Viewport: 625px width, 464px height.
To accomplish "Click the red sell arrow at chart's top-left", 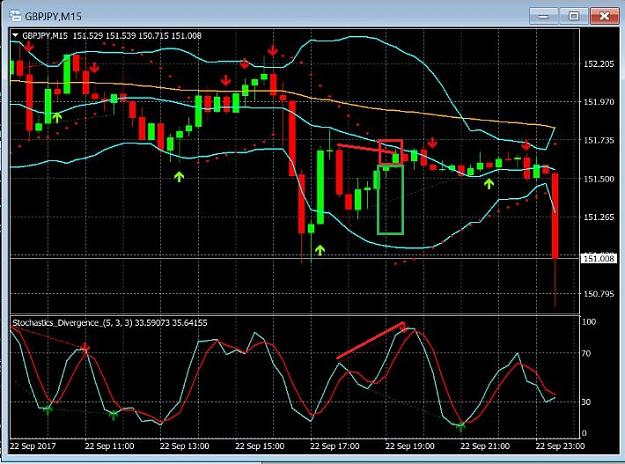I will click(x=28, y=46).
